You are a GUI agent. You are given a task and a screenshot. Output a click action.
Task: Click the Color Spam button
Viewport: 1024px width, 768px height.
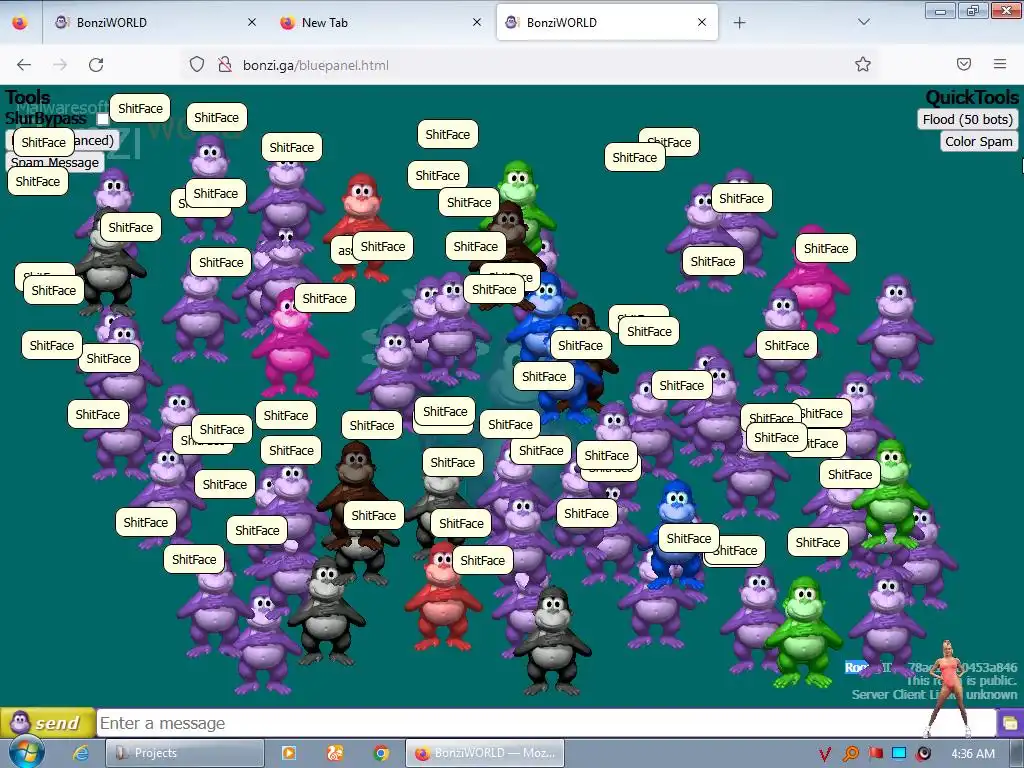point(978,142)
